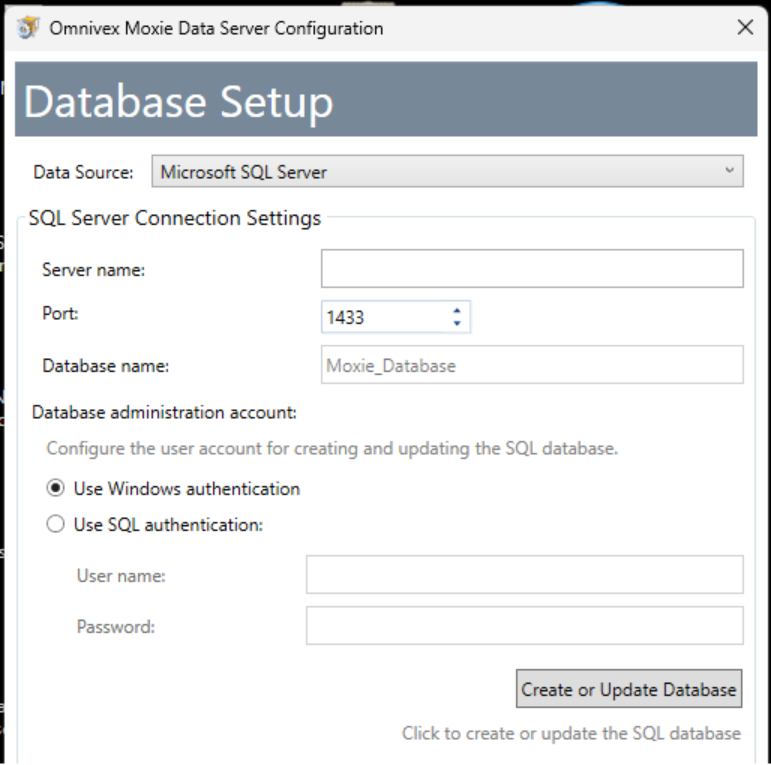Click the window title bar text
The height and width of the screenshot is (765, 771).
(x=216, y=28)
